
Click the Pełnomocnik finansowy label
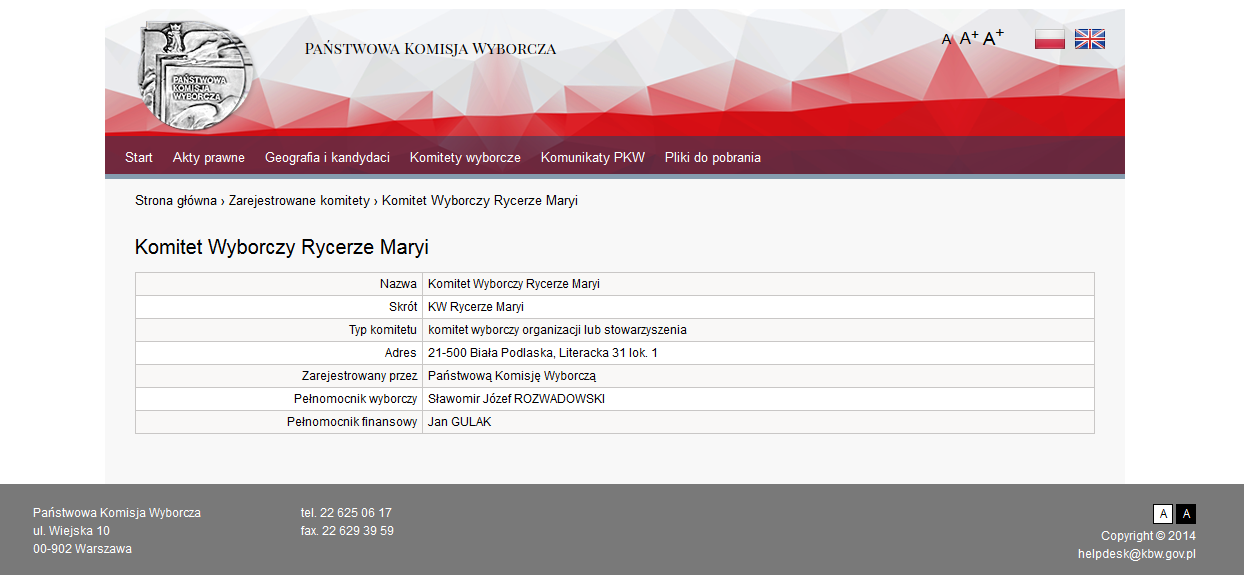coord(352,422)
